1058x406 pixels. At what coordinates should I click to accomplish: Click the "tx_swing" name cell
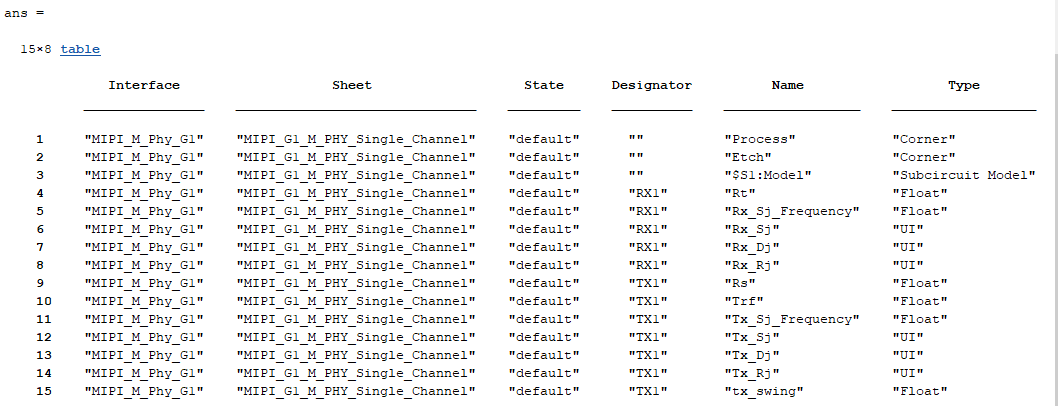click(764, 391)
